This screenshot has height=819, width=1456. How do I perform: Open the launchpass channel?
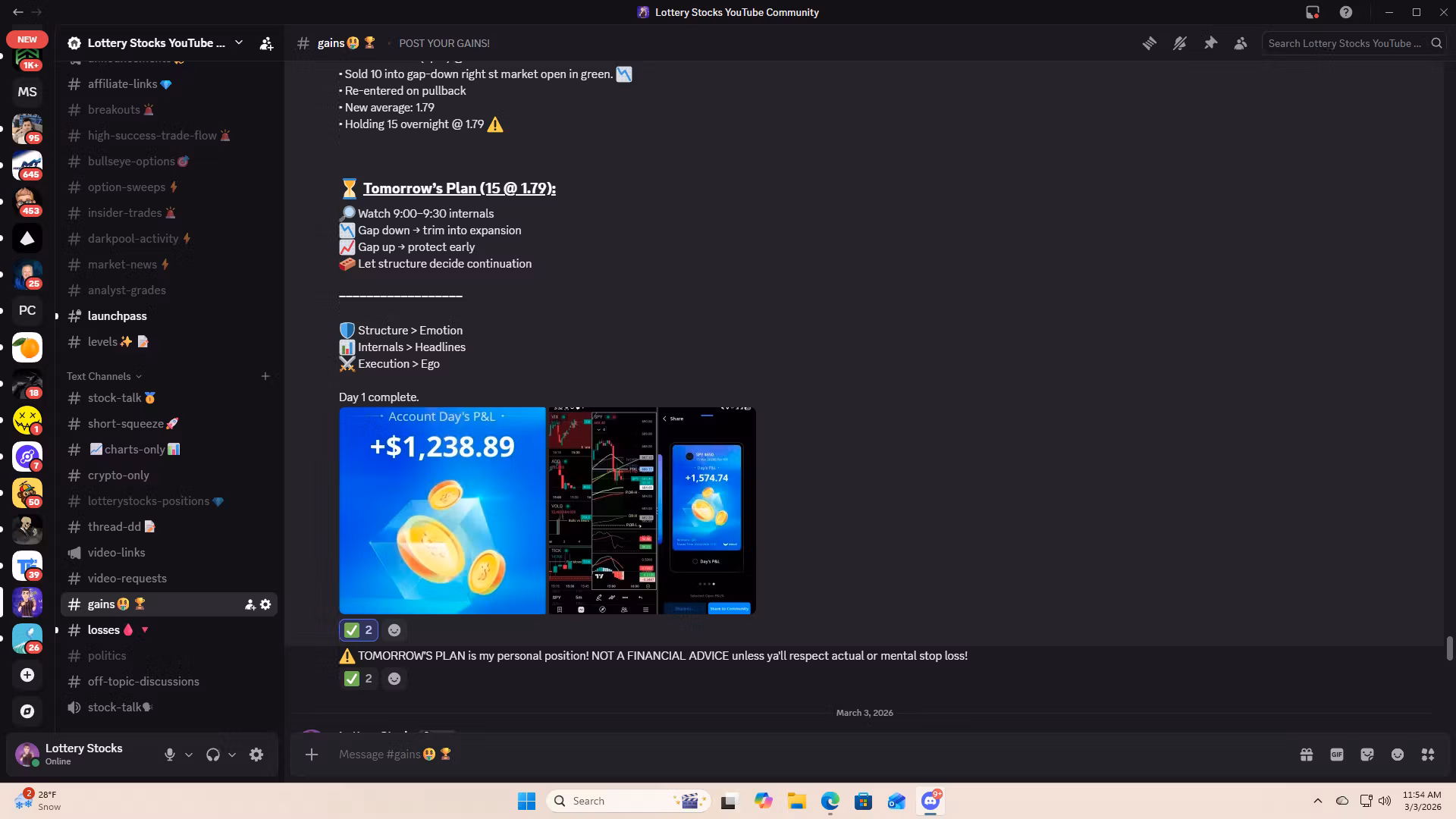(168, 316)
